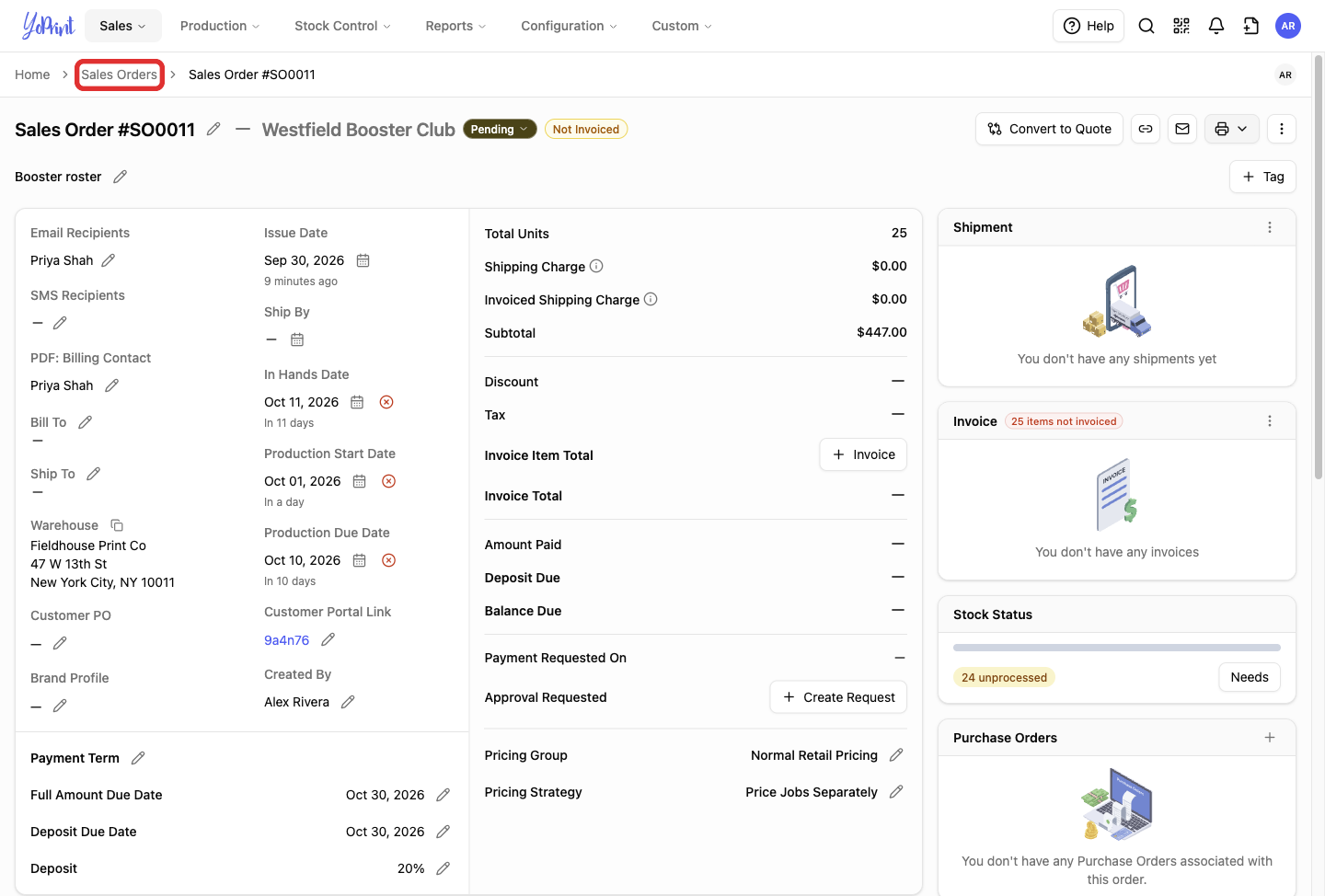1325x896 pixels.
Task: Open Shipment panel options menu
Action: (x=1270, y=227)
